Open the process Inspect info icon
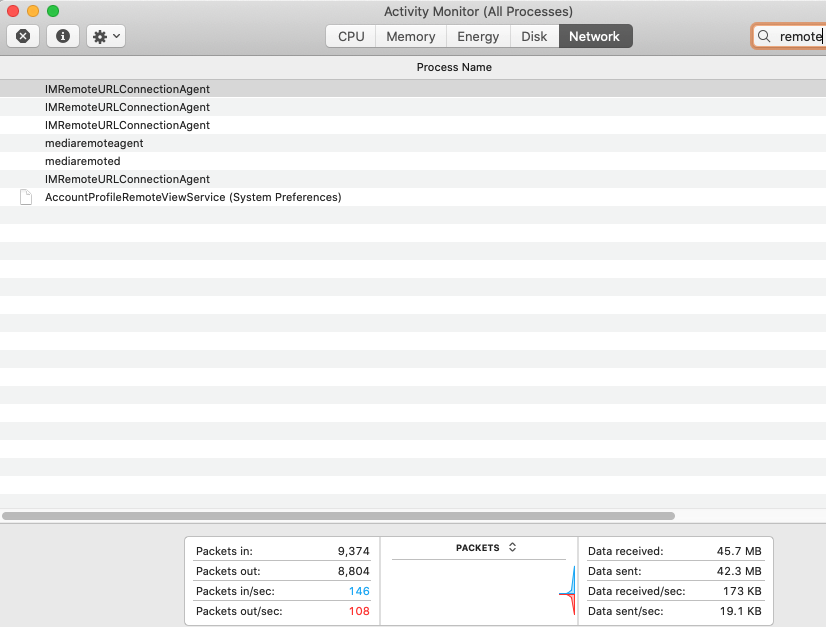The image size is (826, 627). [x=63, y=36]
